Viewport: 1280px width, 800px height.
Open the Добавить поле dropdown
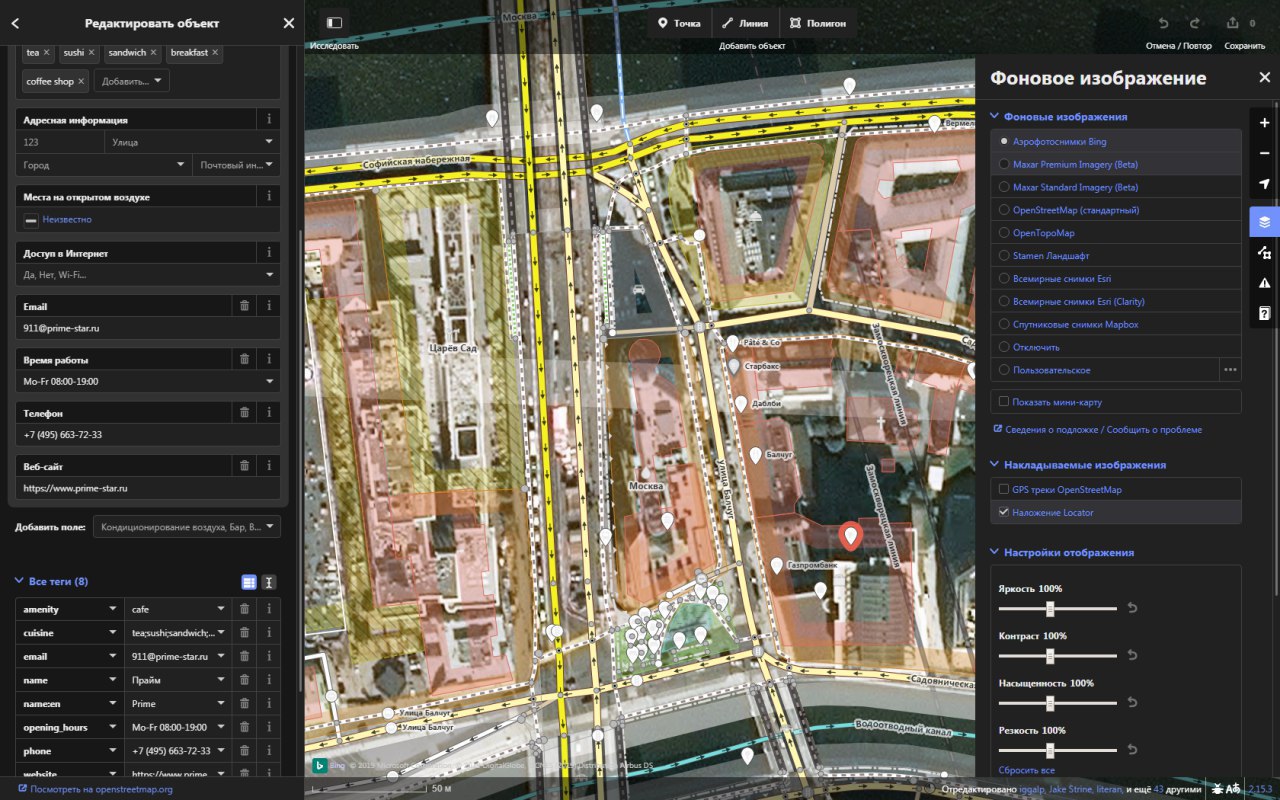(x=187, y=527)
